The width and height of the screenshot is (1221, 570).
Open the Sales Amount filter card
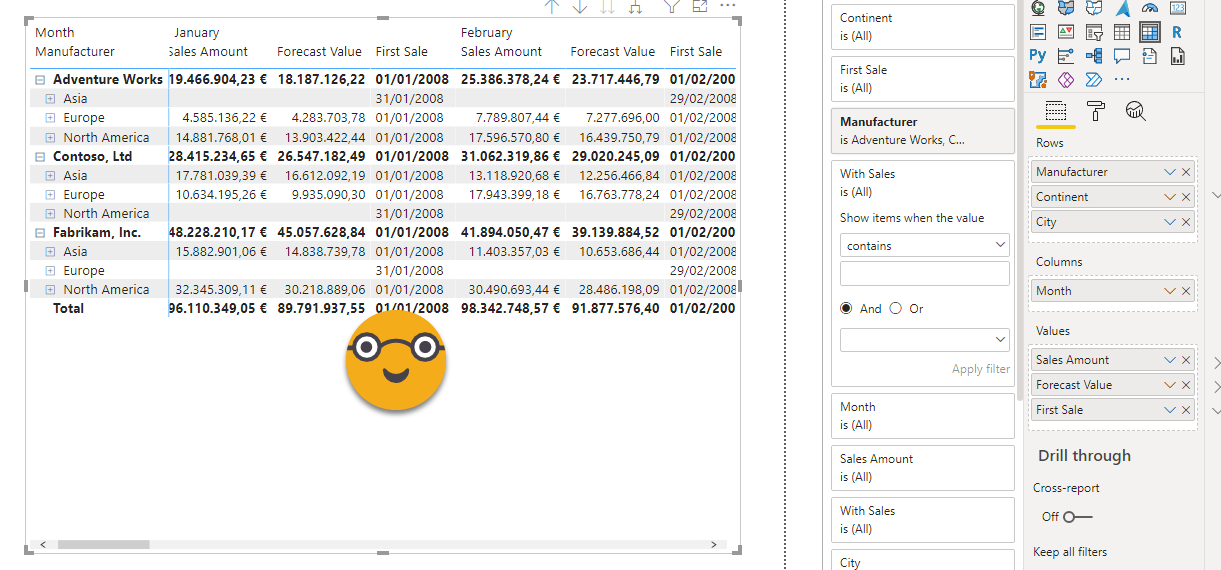pyautogui.click(x=923, y=468)
